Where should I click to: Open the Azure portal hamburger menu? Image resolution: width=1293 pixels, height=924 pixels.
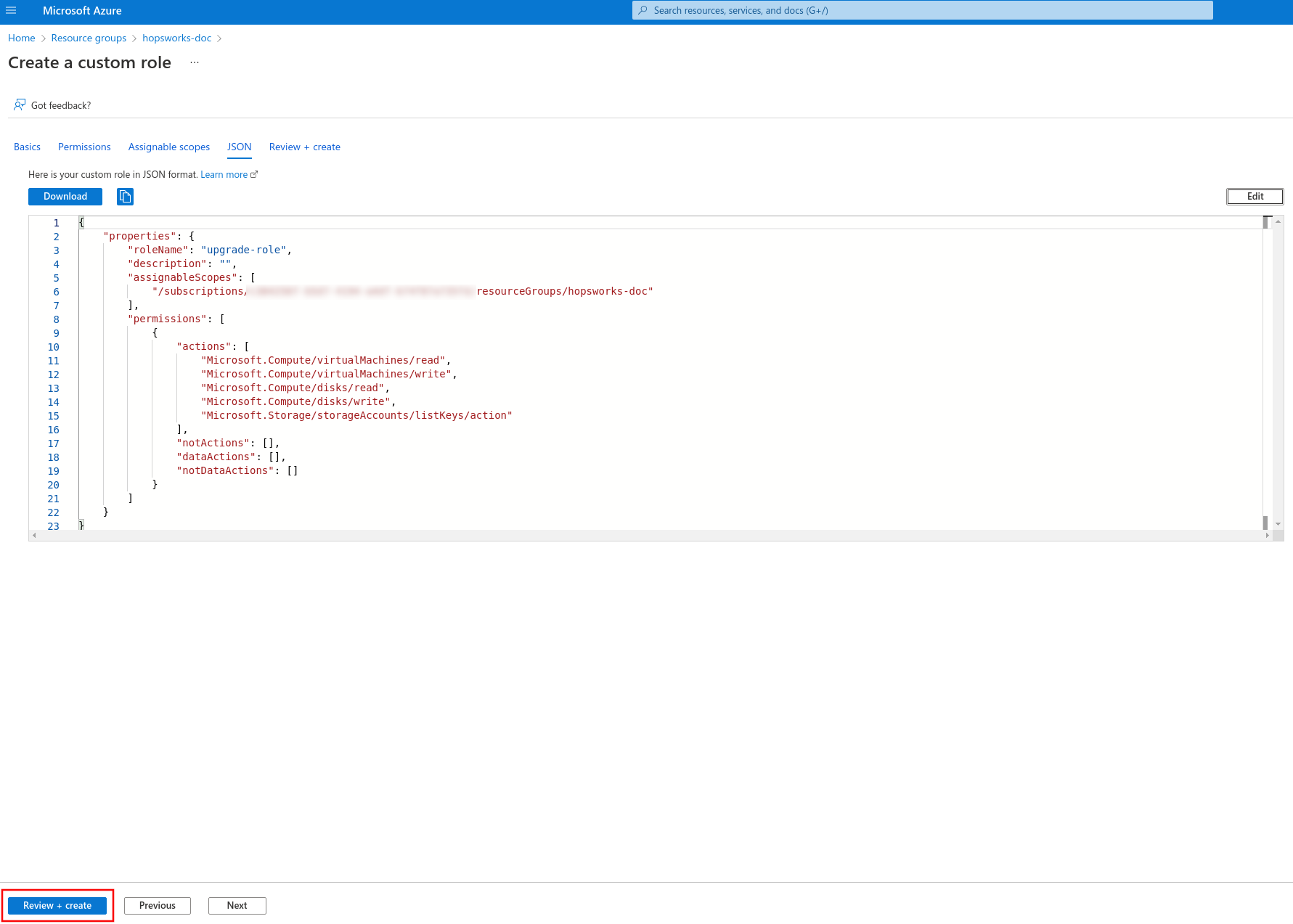pyautogui.click(x=11, y=10)
